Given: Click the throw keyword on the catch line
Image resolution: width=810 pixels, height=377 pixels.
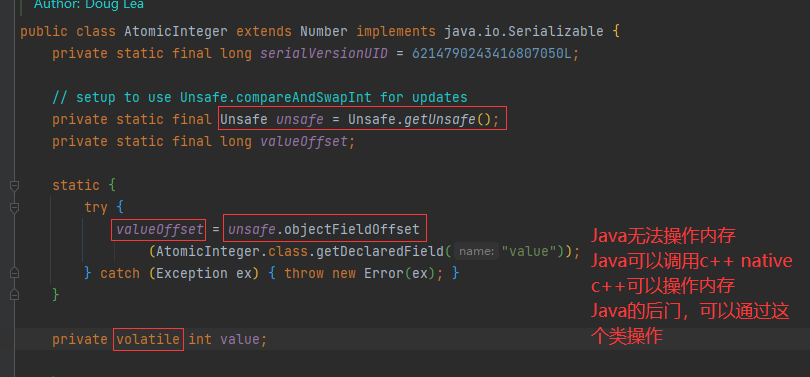Looking at the screenshot, I should (304, 273).
